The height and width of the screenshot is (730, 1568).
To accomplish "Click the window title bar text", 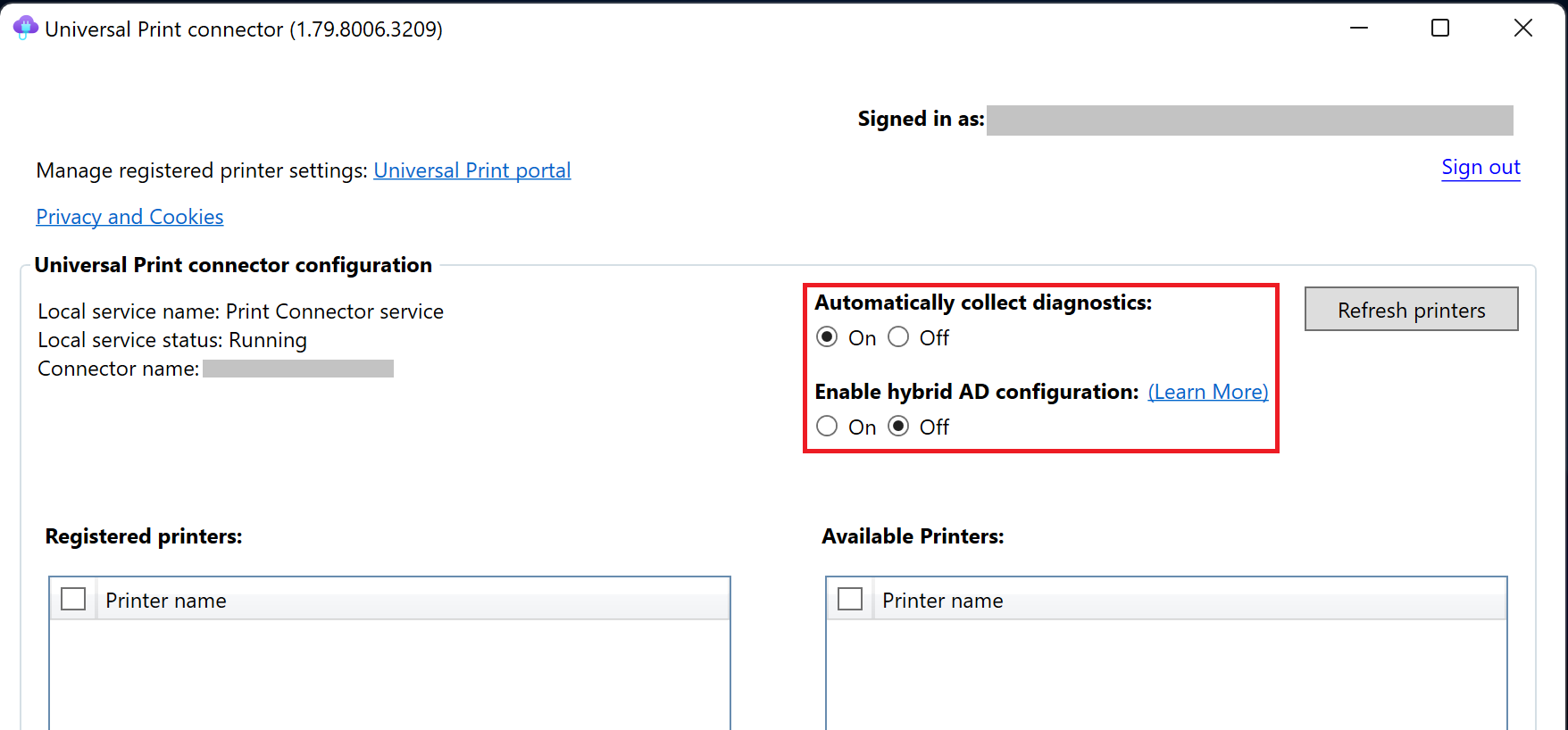I will [x=244, y=29].
